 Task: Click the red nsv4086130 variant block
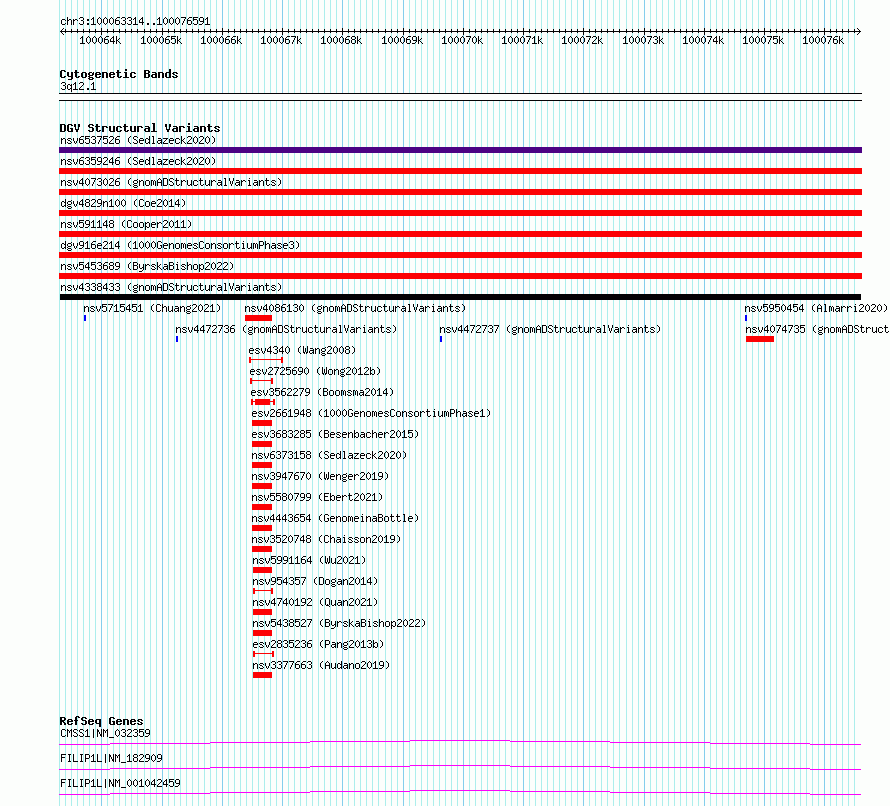point(258,318)
